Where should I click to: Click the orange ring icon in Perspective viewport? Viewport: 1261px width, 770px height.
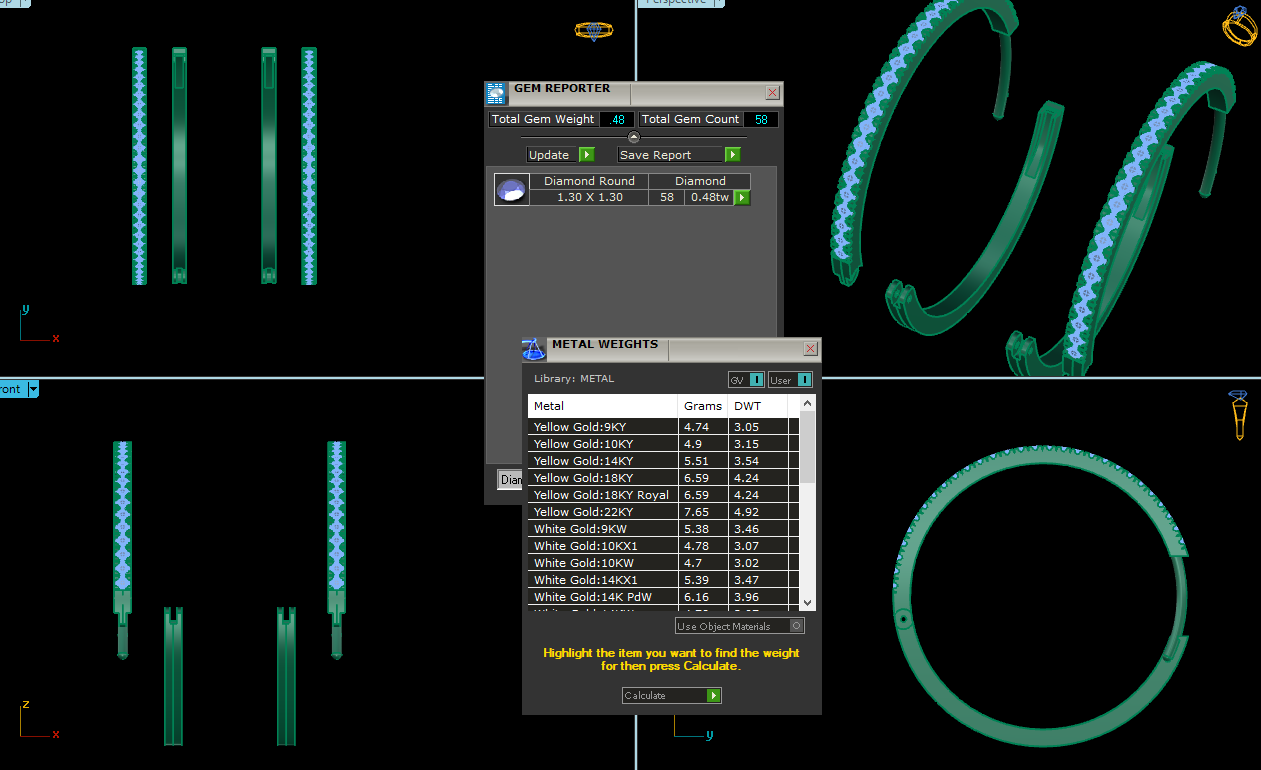coord(1239,27)
